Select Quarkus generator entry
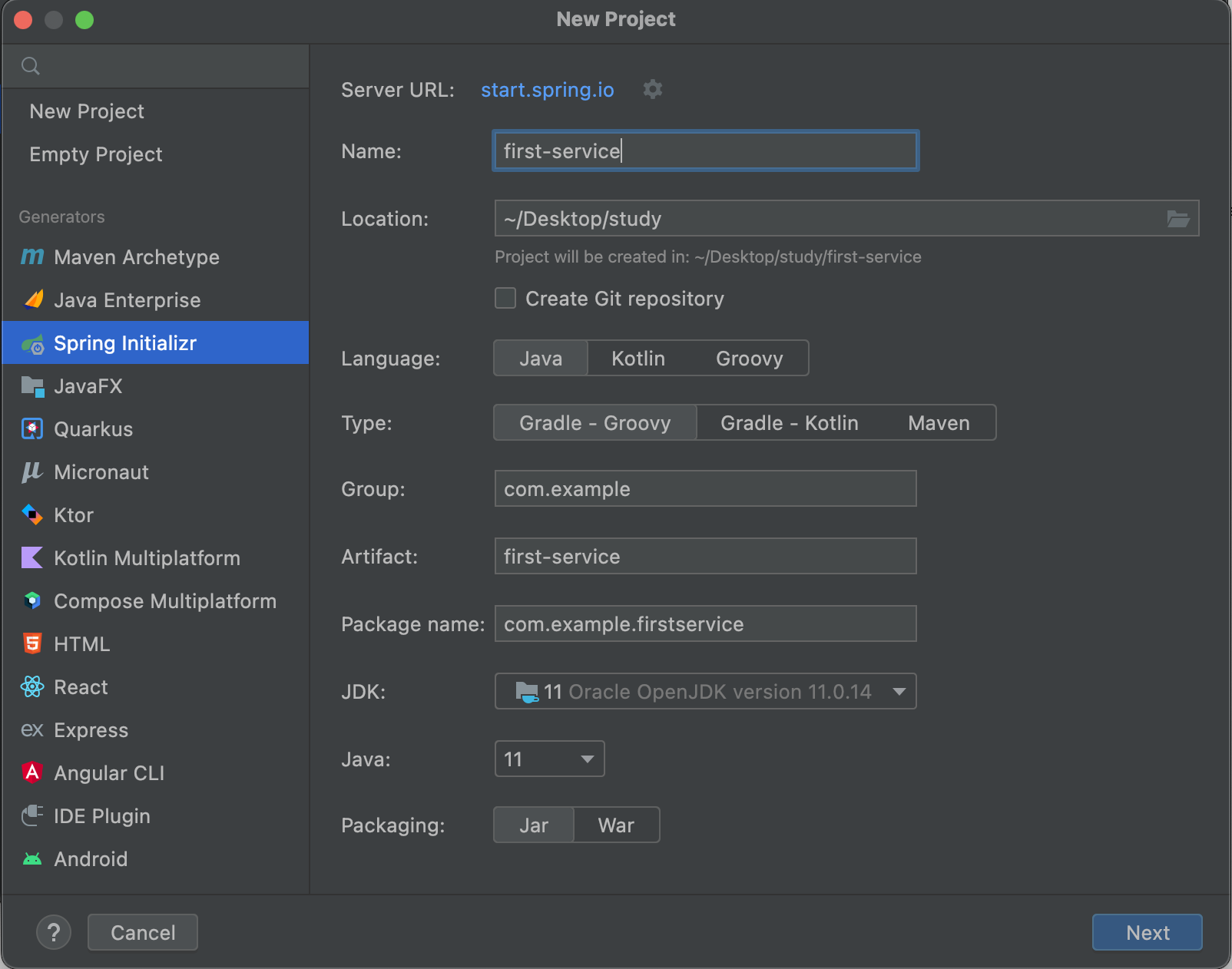 point(155,429)
